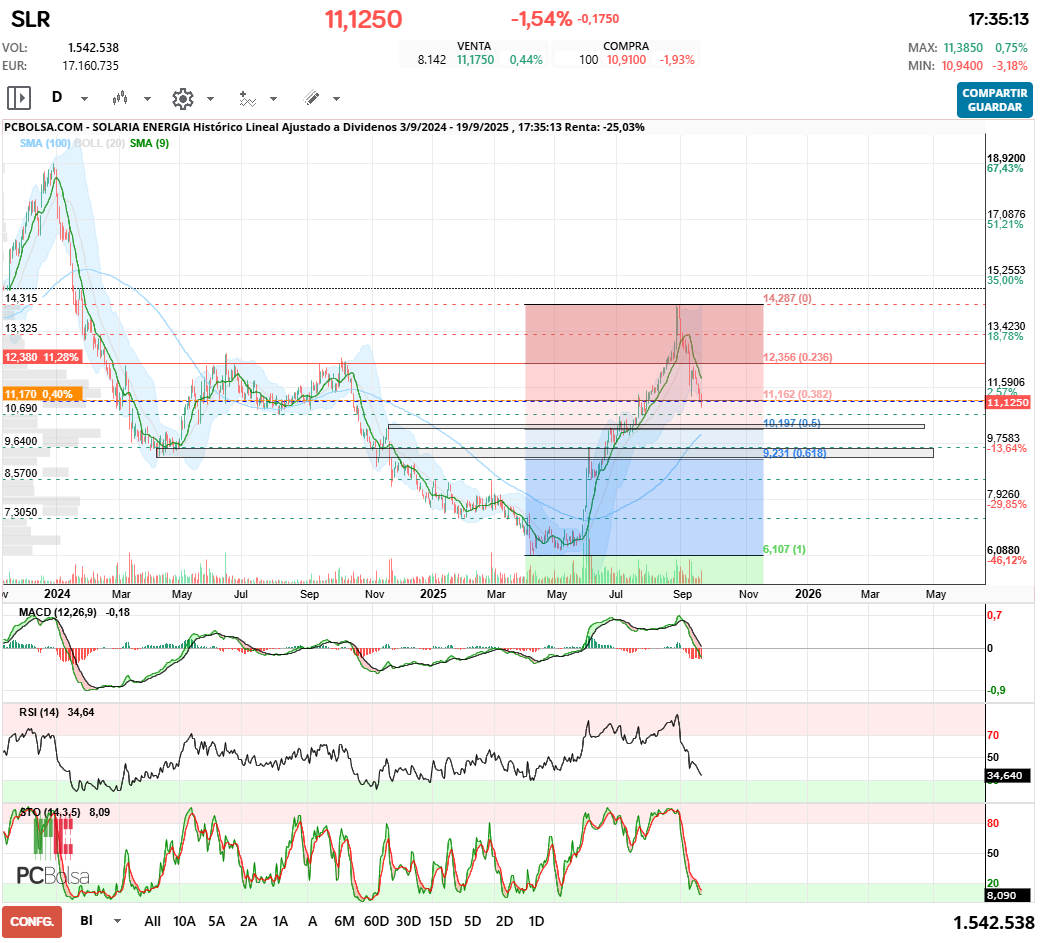Click the COMPARTIR GUARDAR button
This screenshot has width=1048, height=943.
point(995,100)
